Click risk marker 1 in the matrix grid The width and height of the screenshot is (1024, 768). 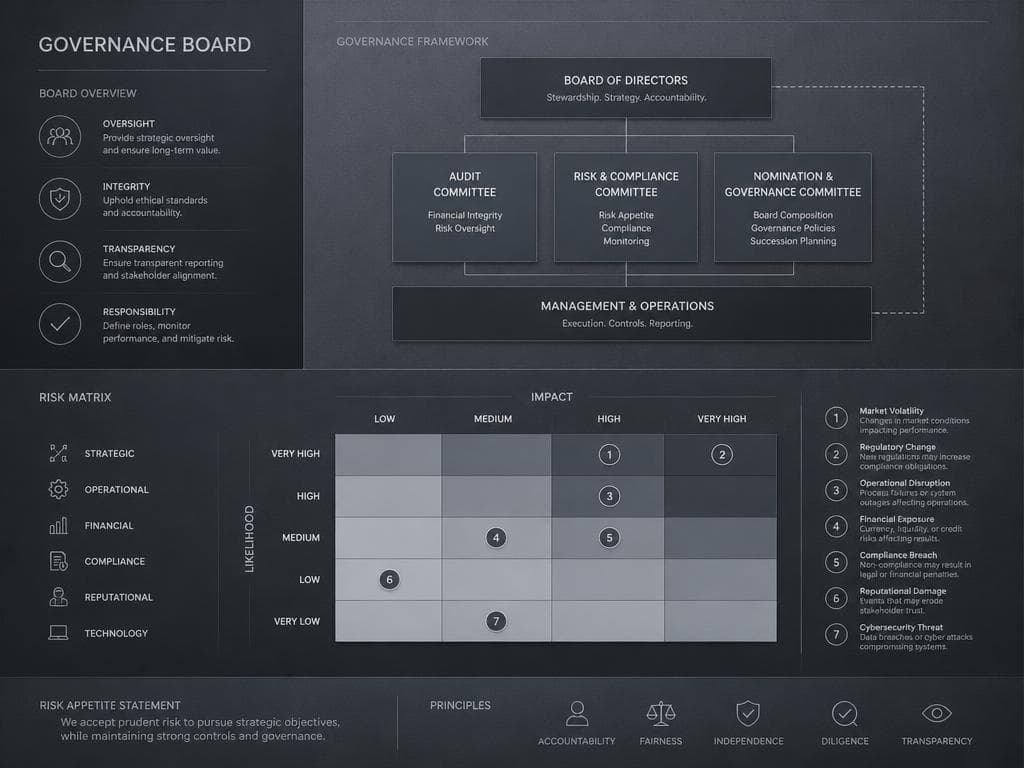609,455
